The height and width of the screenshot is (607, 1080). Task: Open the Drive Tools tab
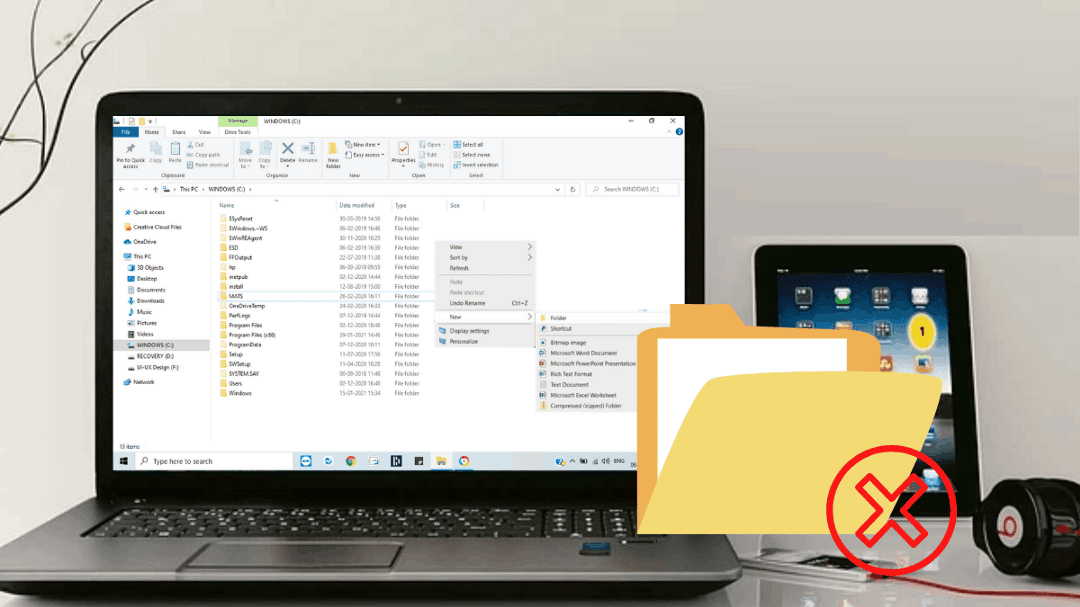point(237,132)
